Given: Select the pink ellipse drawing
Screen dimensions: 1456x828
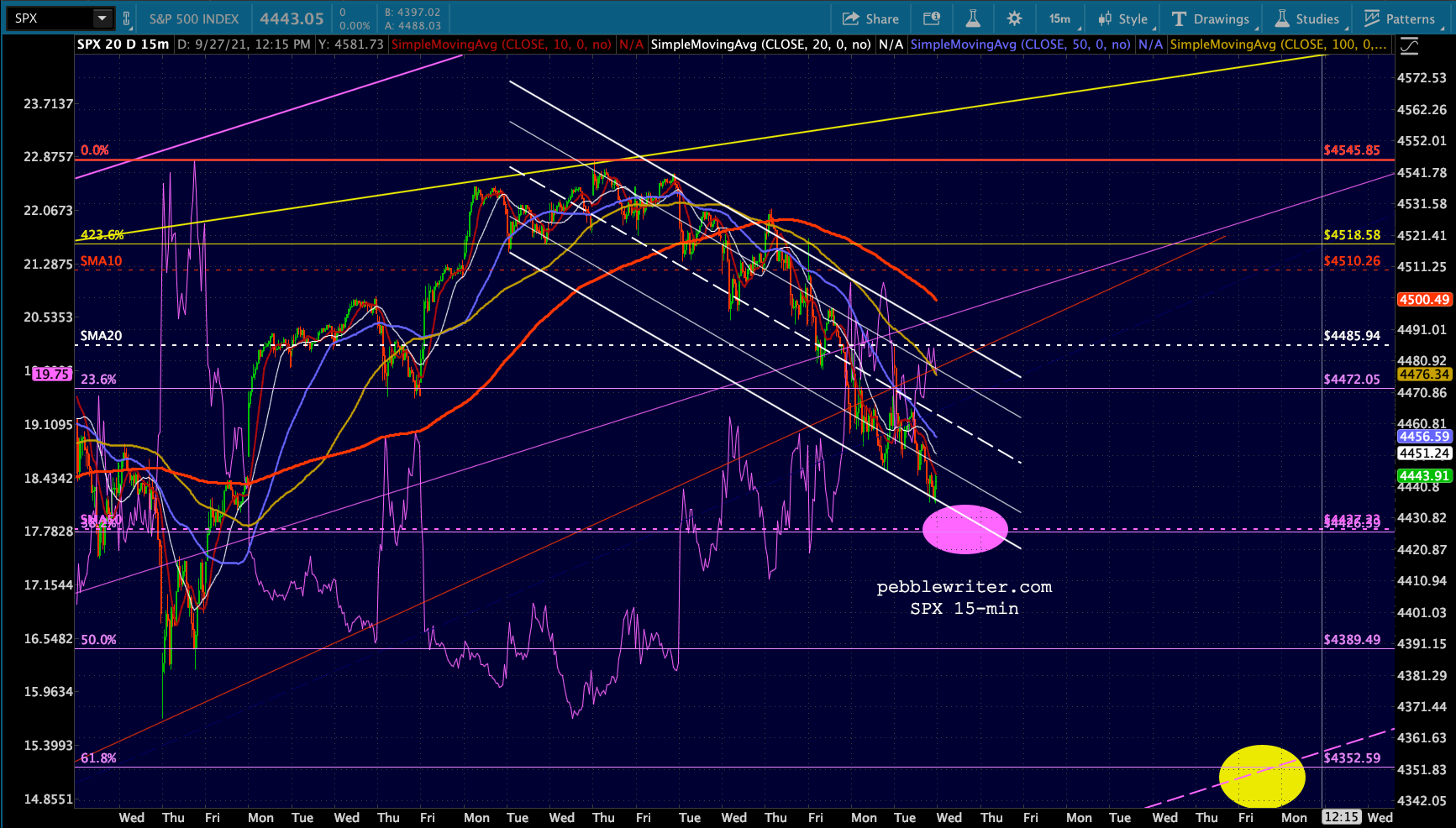Looking at the screenshot, I should pyautogui.click(x=965, y=529).
